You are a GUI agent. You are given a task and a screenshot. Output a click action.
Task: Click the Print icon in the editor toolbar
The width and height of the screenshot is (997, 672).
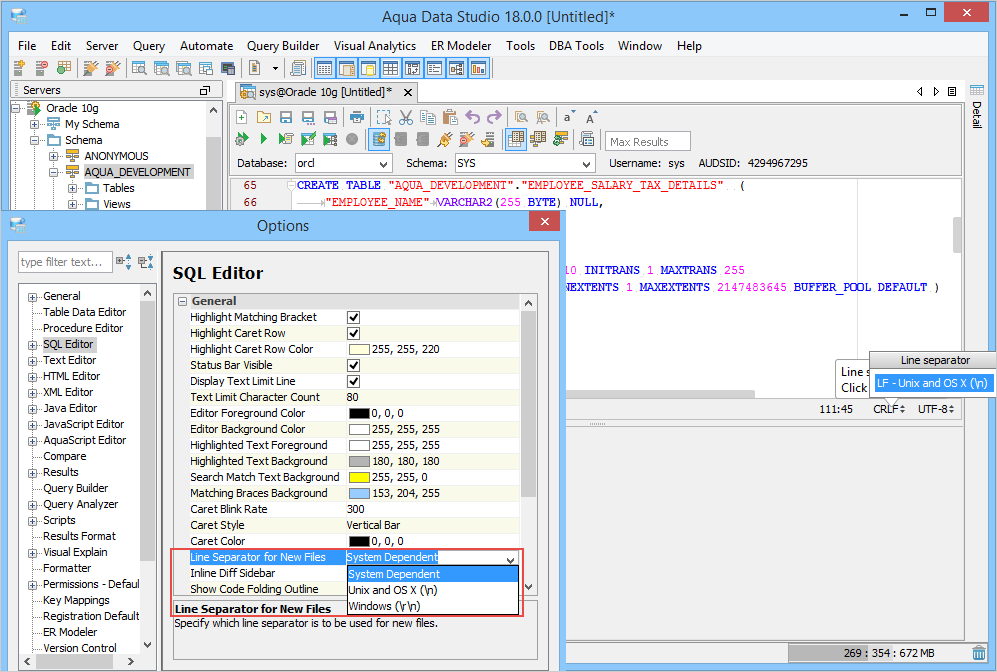tap(357, 117)
